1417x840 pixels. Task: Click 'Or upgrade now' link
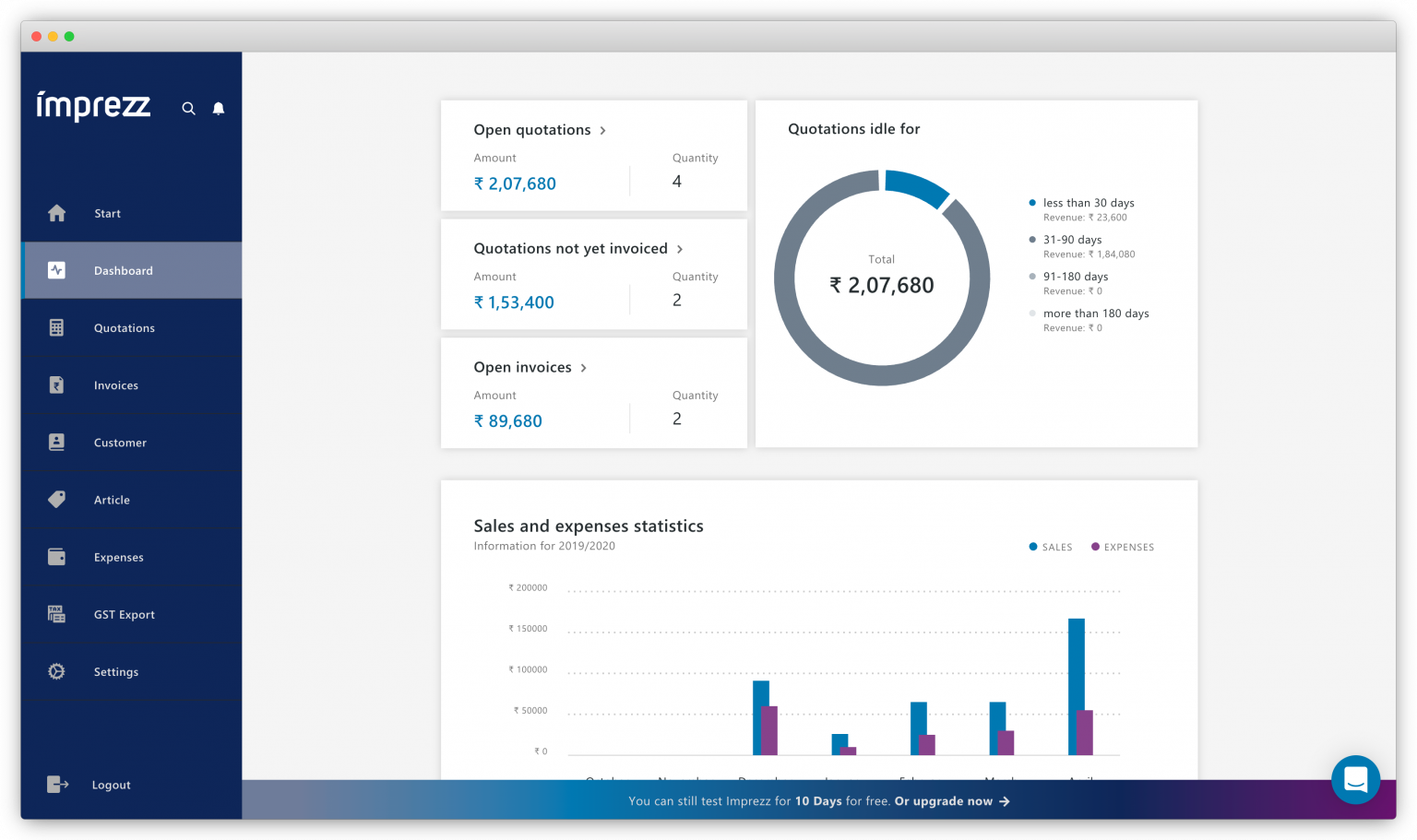tap(951, 801)
